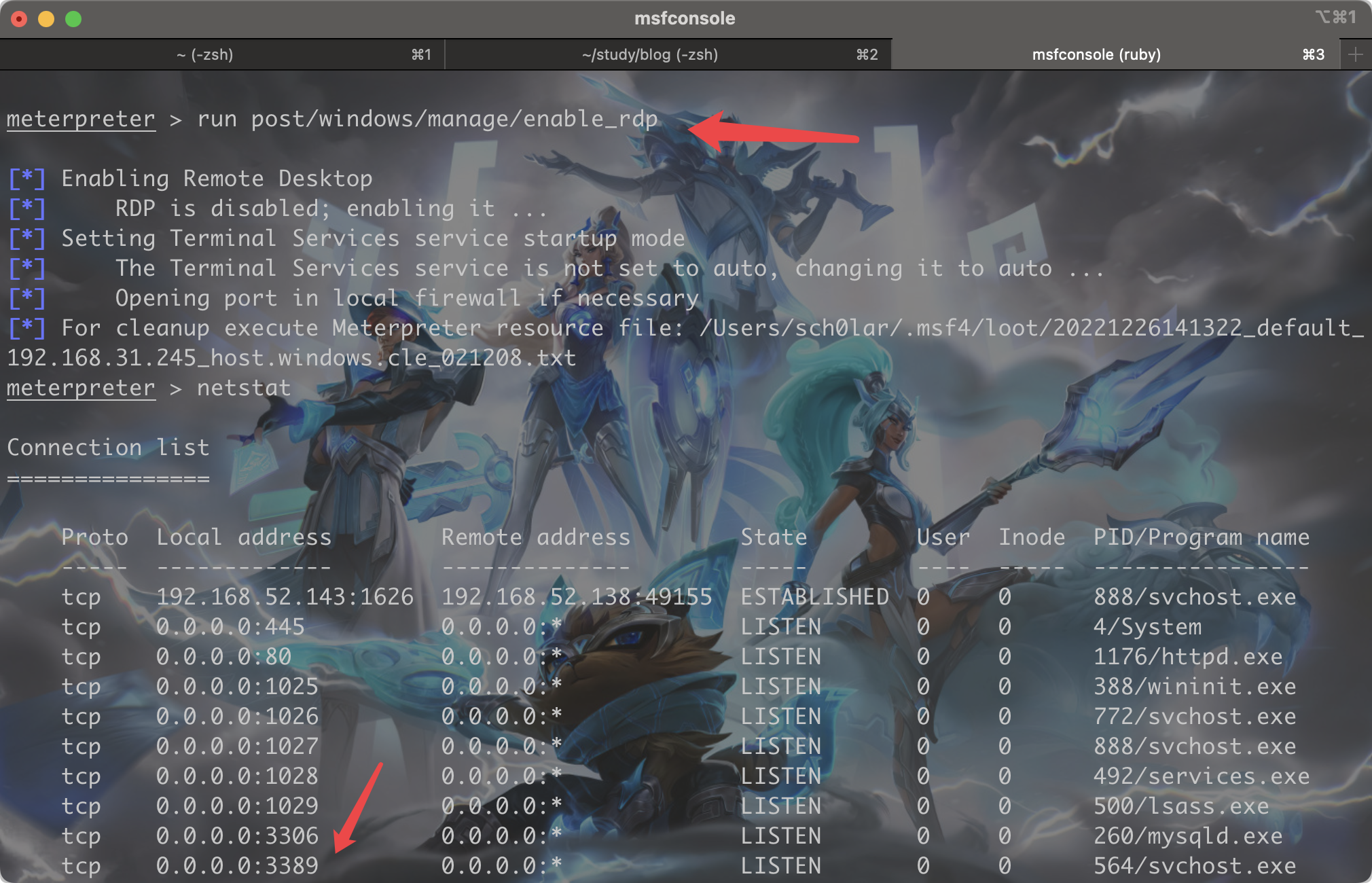Click the 260/mysqld.exe program entry
Image resolution: width=1372 pixels, height=883 pixels.
pyautogui.click(x=1188, y=836)
